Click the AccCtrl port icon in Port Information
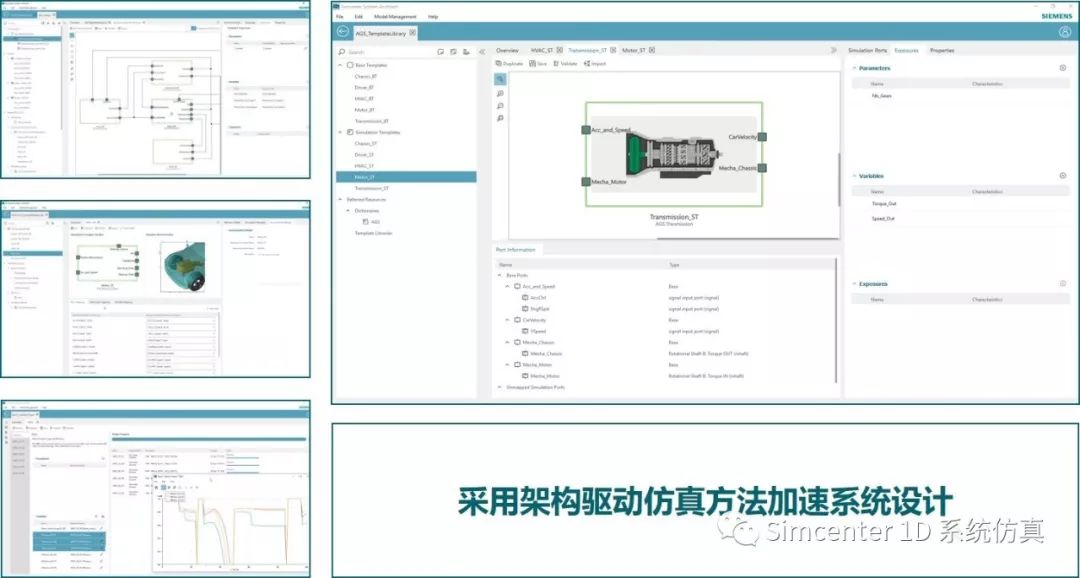Viewport: 1080px width, 578px height. [x=525, y=298]
